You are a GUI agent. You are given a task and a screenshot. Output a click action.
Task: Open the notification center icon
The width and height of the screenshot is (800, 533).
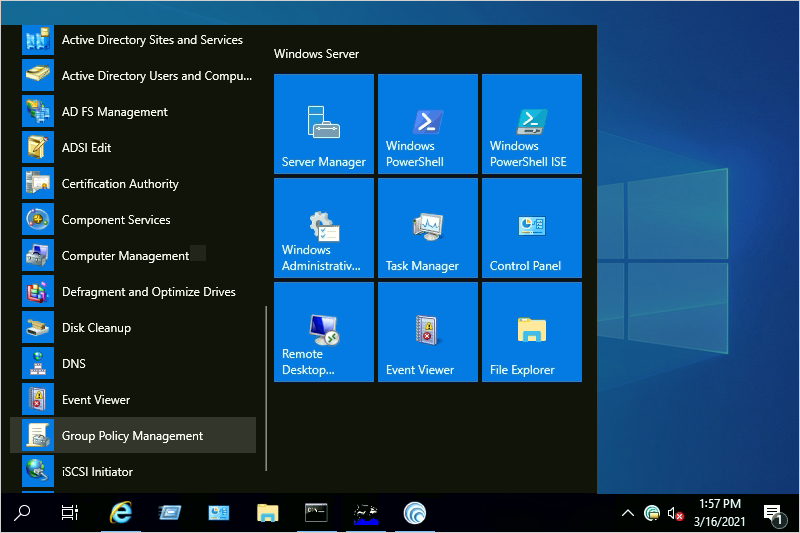click(773, 513)
